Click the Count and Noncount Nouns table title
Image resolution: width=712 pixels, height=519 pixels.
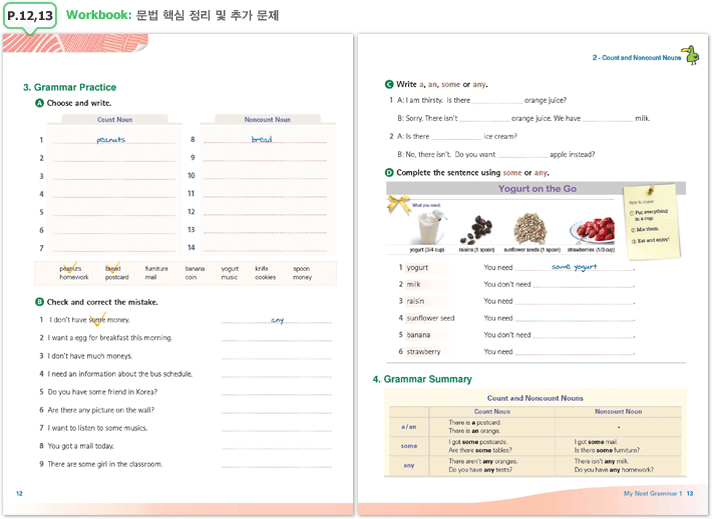[535, 398]
